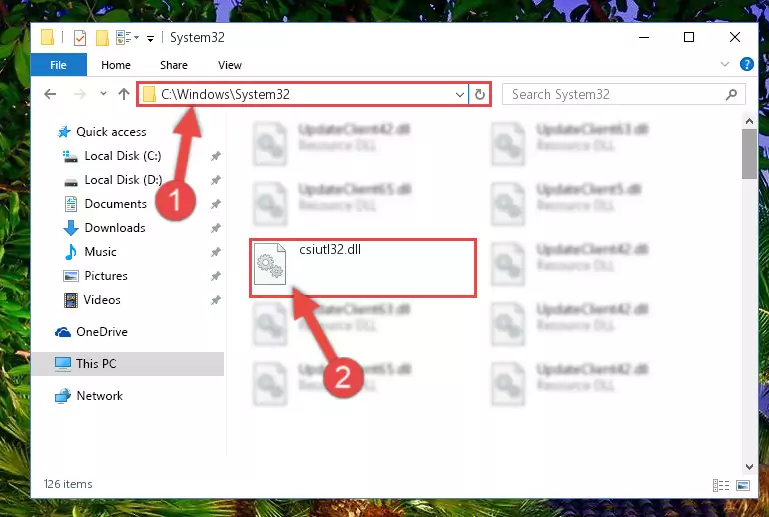Switch to details view in status bar
This screenshot has height=517, width=769.
pyautogui.click(x=720, y=485)
